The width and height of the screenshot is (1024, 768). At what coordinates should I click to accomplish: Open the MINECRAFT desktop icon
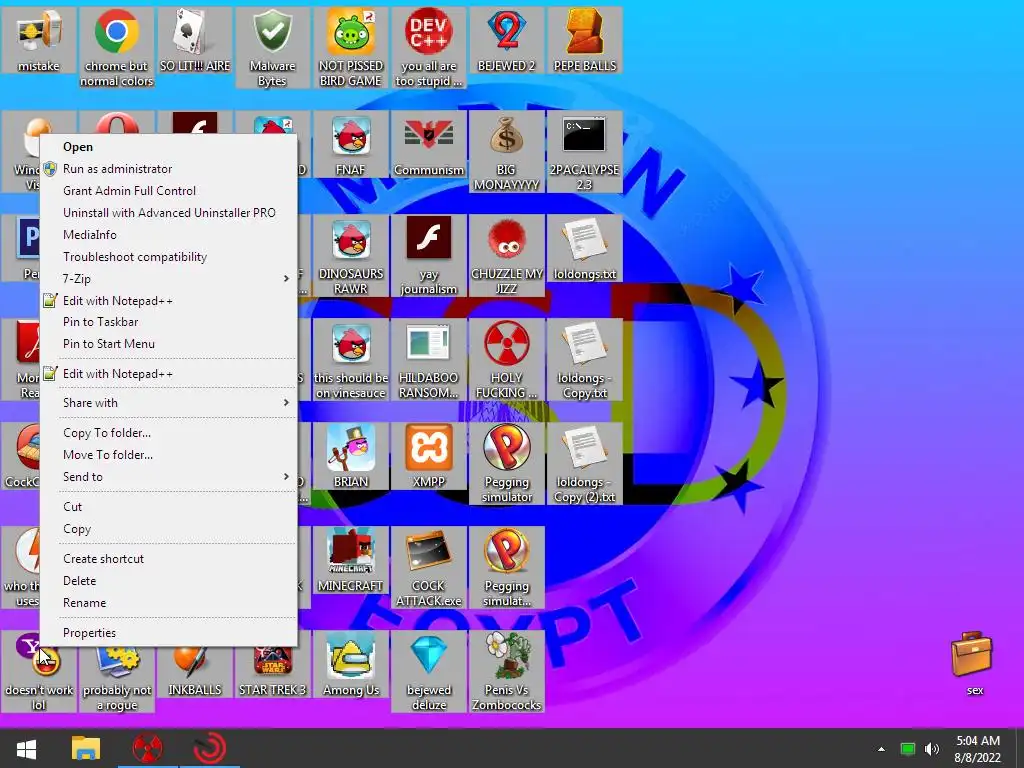(351, 560)
